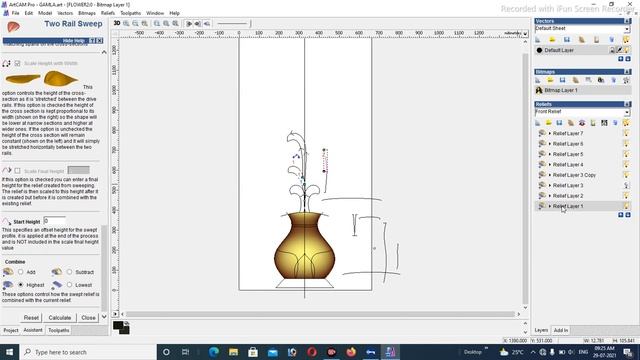Click the last magnifier icon in the view toolbar
The height and width of the screenshot is (360, 640).
(x=176, y=24)
